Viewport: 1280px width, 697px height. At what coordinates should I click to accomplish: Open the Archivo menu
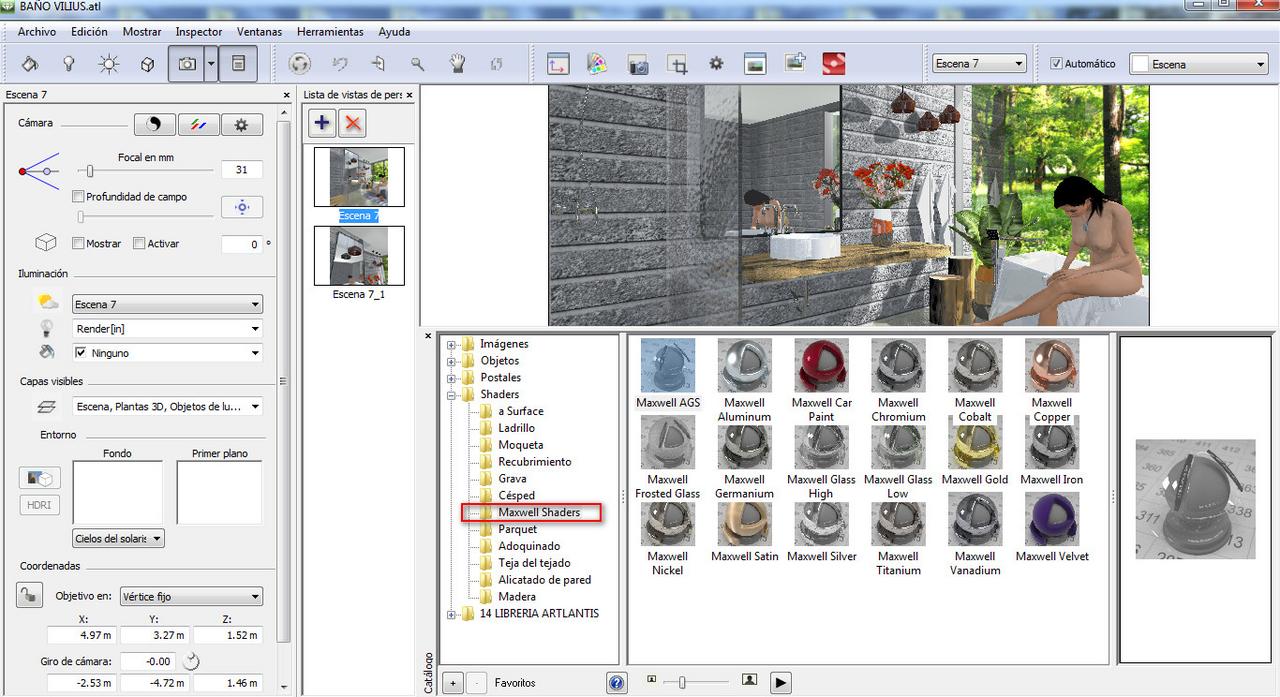coord(37,32)
